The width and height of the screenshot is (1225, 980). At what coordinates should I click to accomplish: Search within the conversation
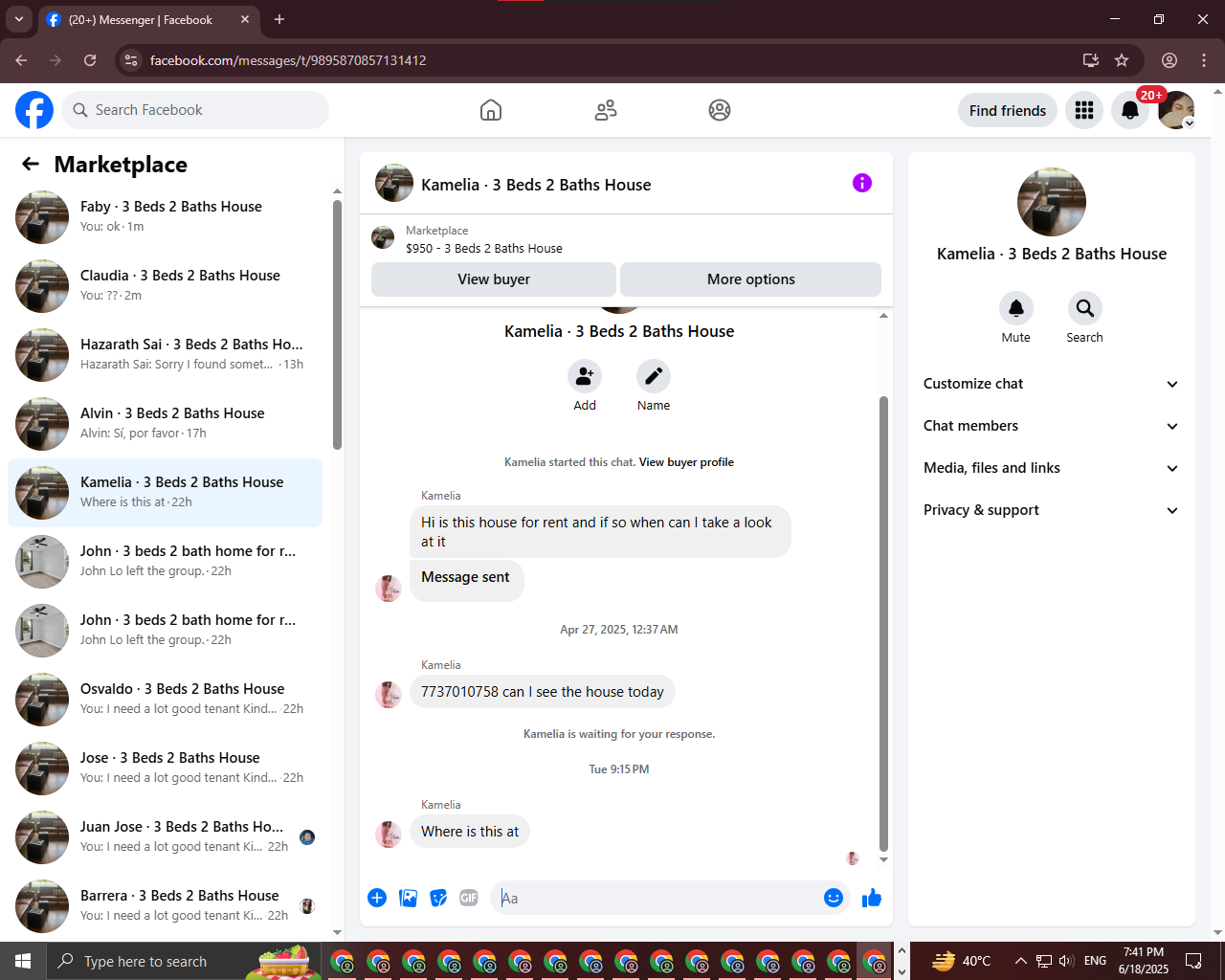(x=1085, y=308)
